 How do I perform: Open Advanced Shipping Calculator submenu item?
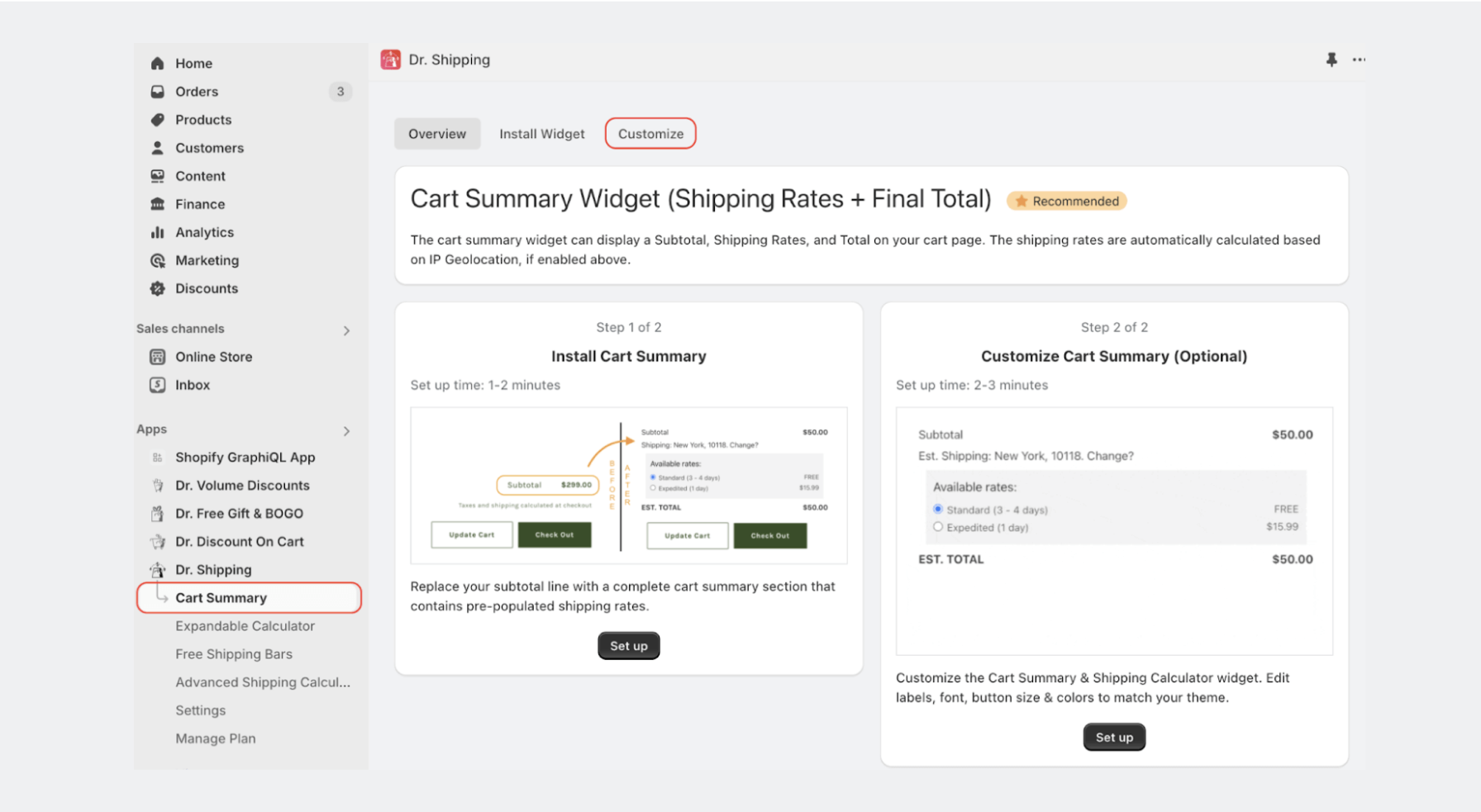click(263, 682)
